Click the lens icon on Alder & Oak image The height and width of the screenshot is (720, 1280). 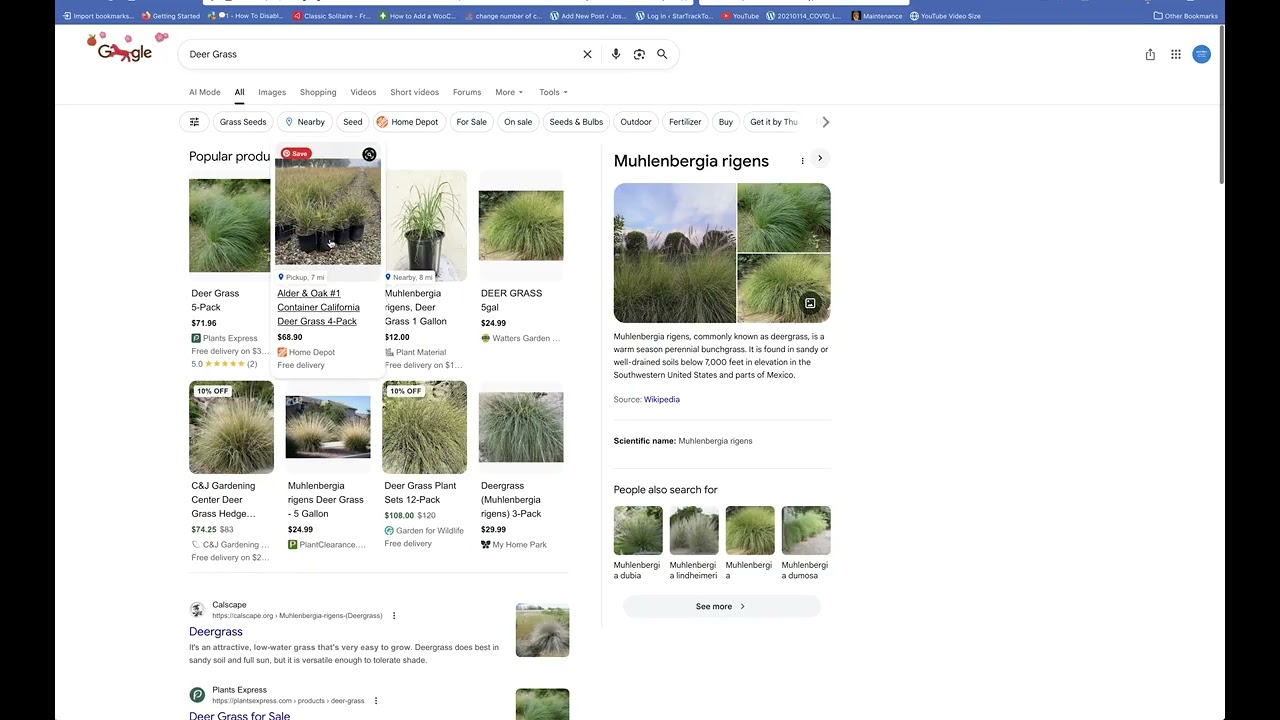coord(369,154)
